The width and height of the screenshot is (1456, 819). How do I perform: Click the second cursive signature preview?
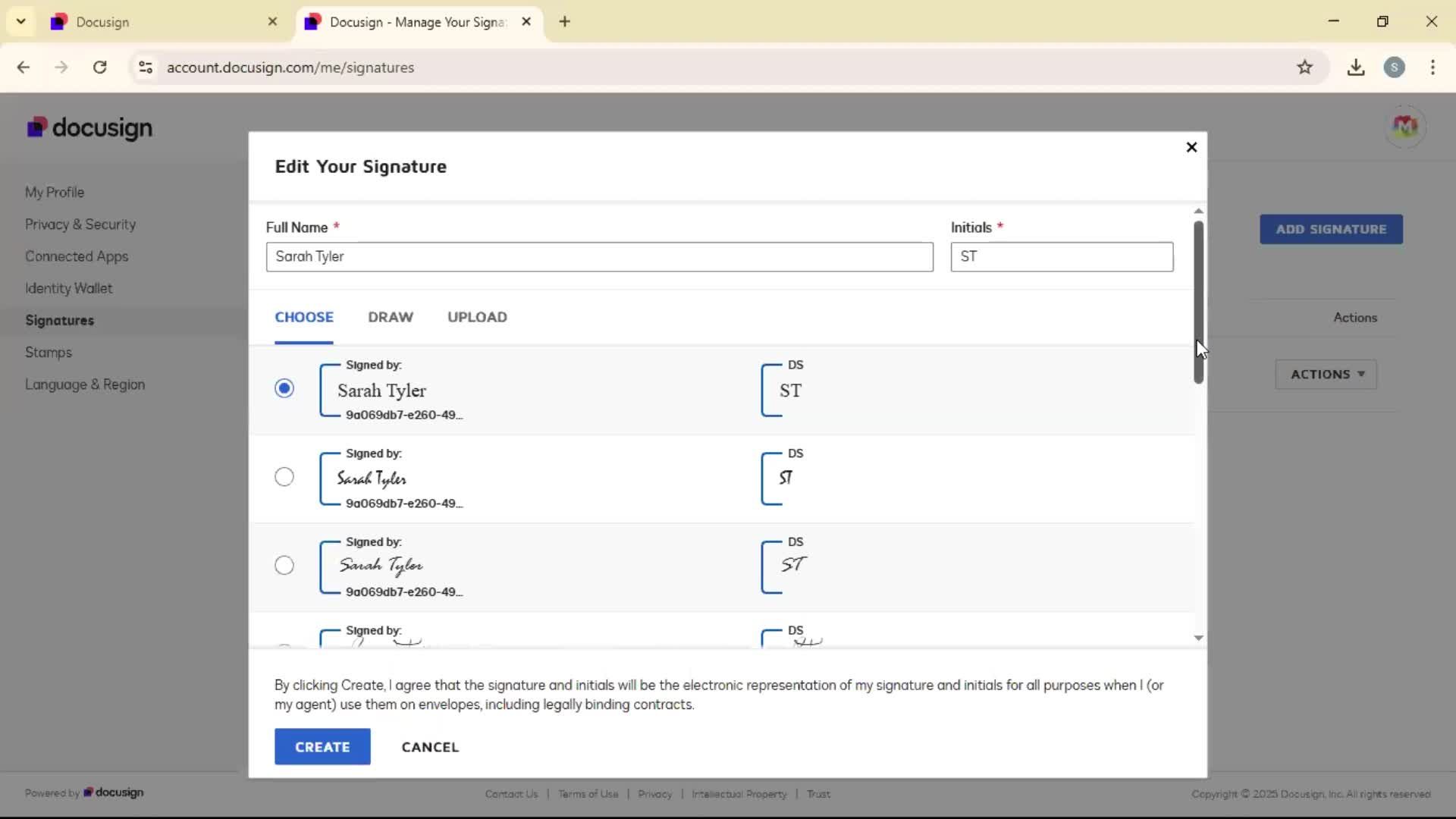click(x=391, y=479)
